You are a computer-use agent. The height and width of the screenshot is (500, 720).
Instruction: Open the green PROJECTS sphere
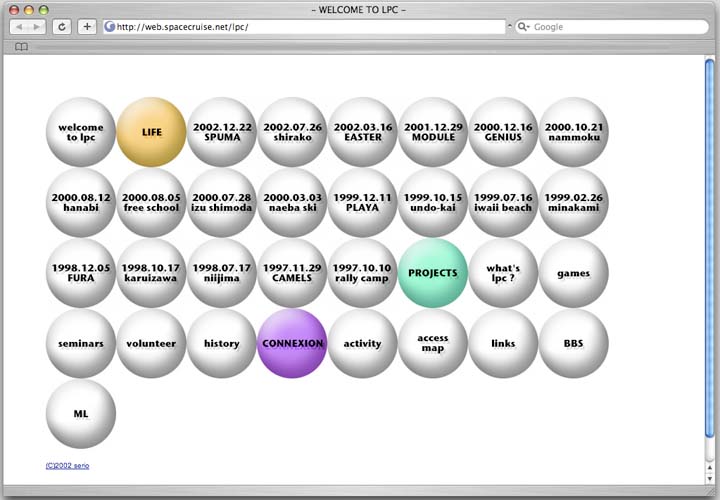[x=433, y=273]
